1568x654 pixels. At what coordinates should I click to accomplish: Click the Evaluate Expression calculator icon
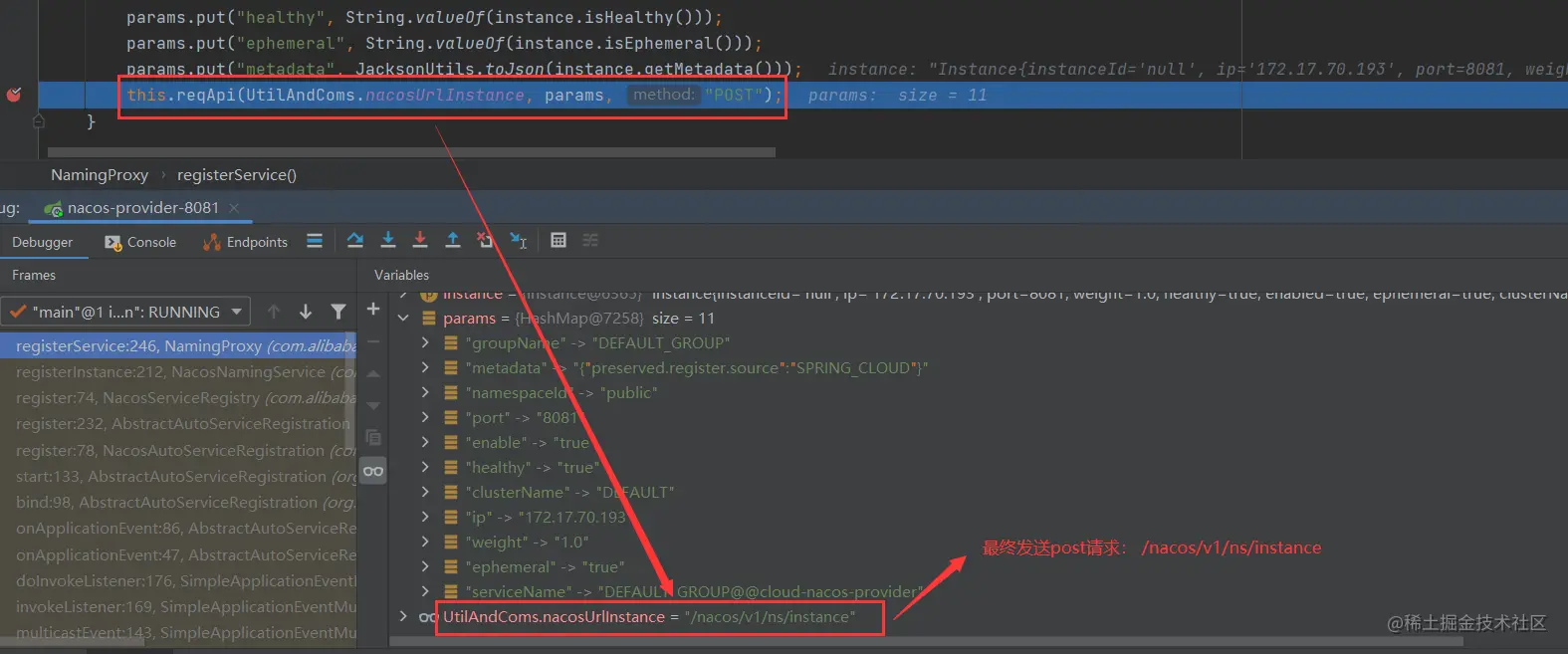coord(559,240)
